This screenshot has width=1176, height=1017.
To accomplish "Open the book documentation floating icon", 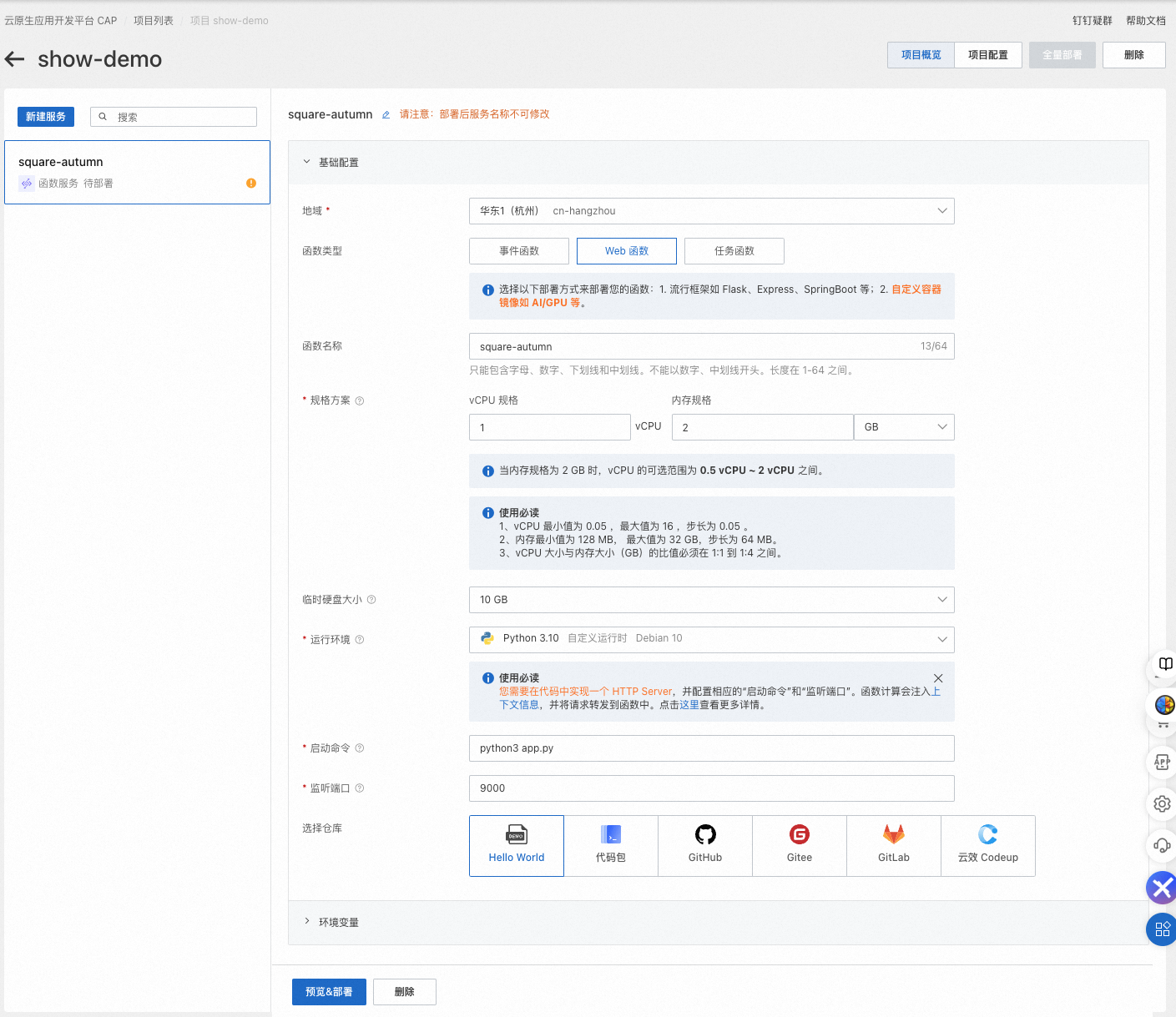I will pos(1165,664).
